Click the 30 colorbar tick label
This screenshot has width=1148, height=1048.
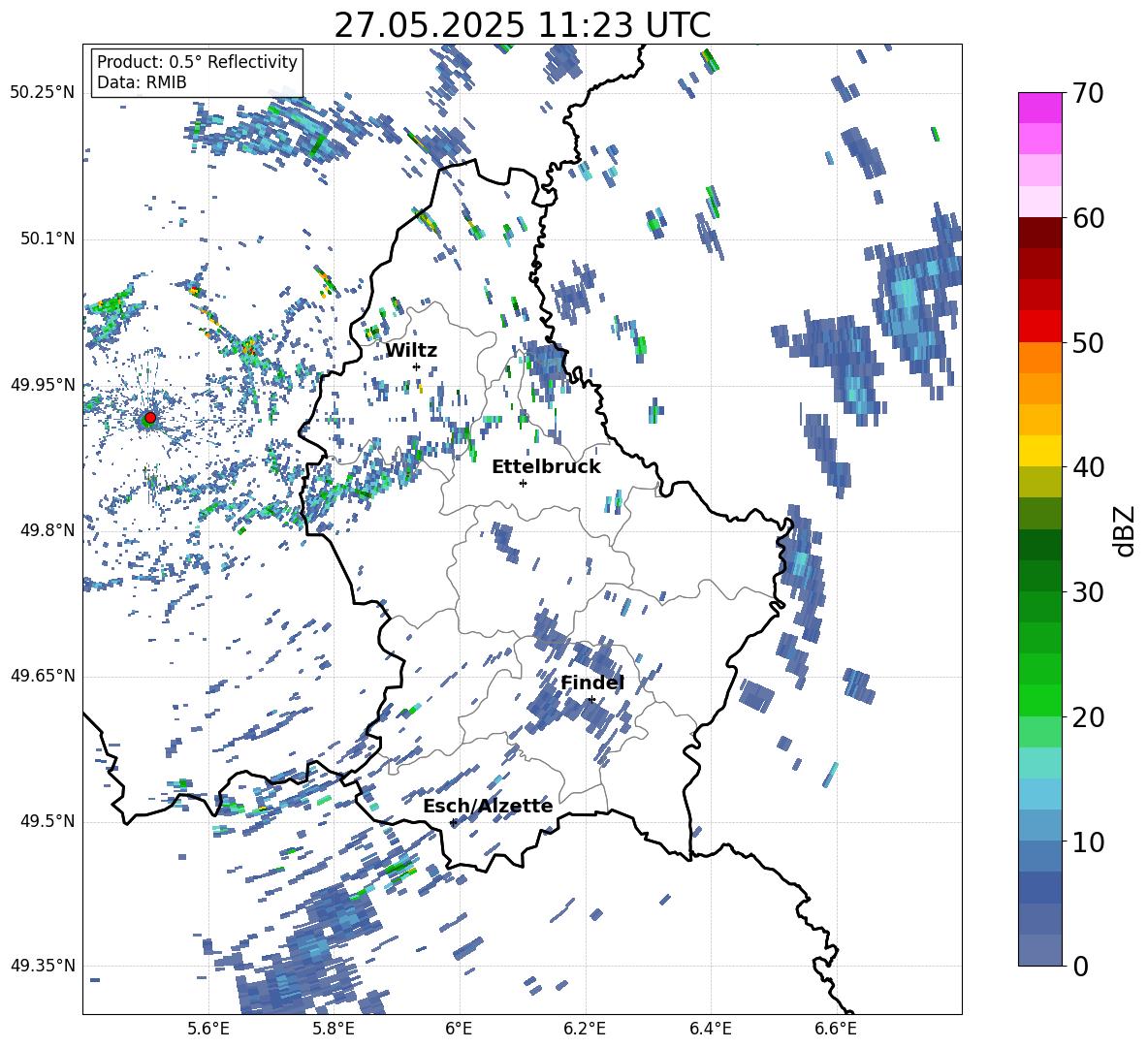click(x=1088, y=592)
